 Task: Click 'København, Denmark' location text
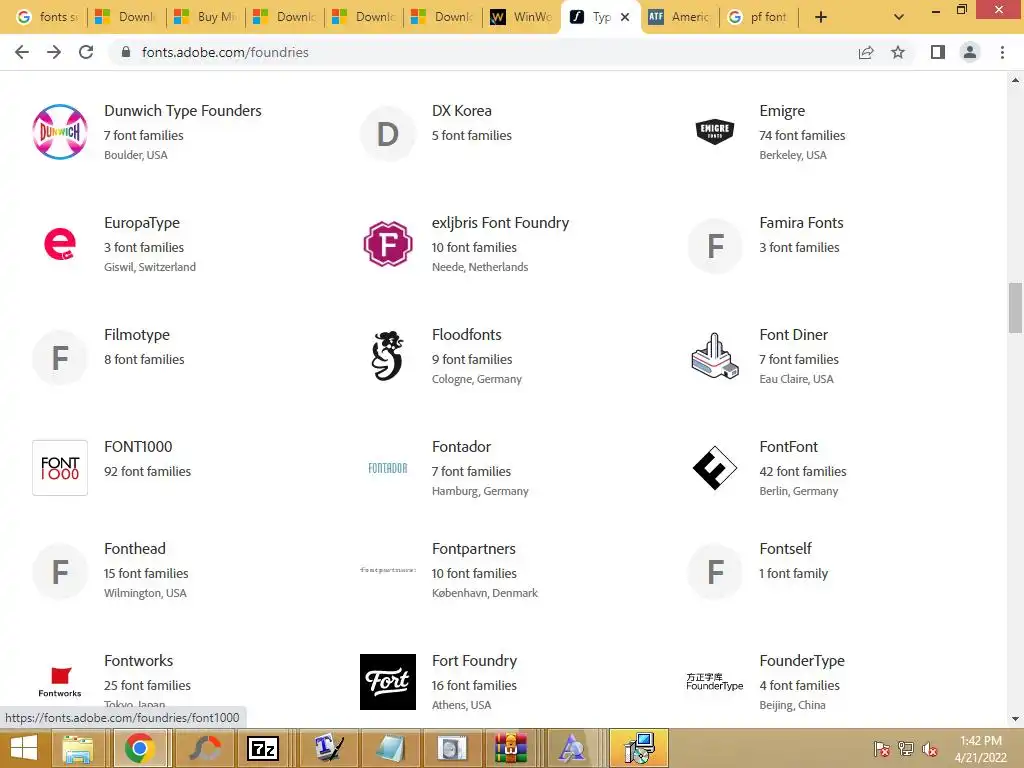point(485,593)
